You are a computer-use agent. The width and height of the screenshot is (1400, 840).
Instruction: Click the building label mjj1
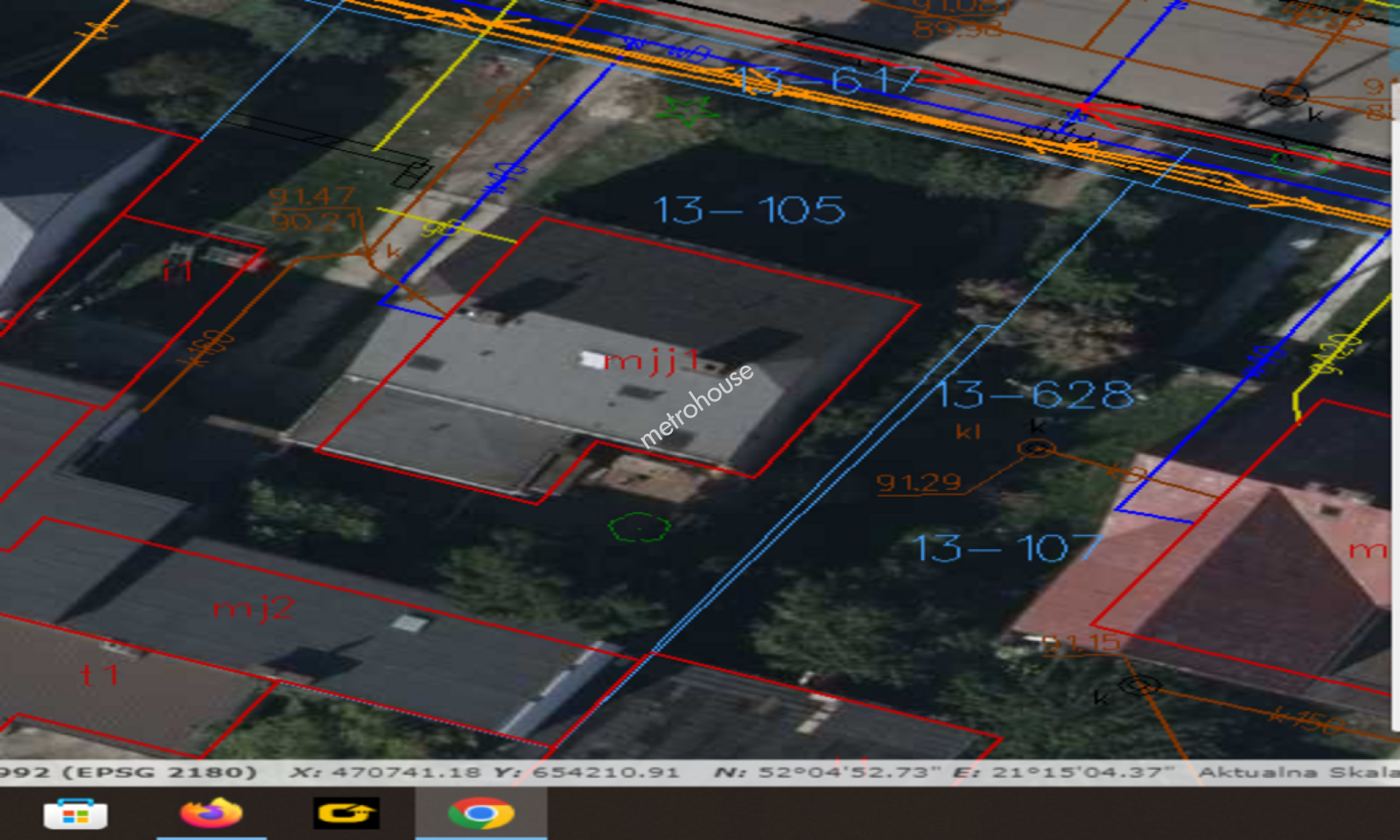click(x=651, y=361)
